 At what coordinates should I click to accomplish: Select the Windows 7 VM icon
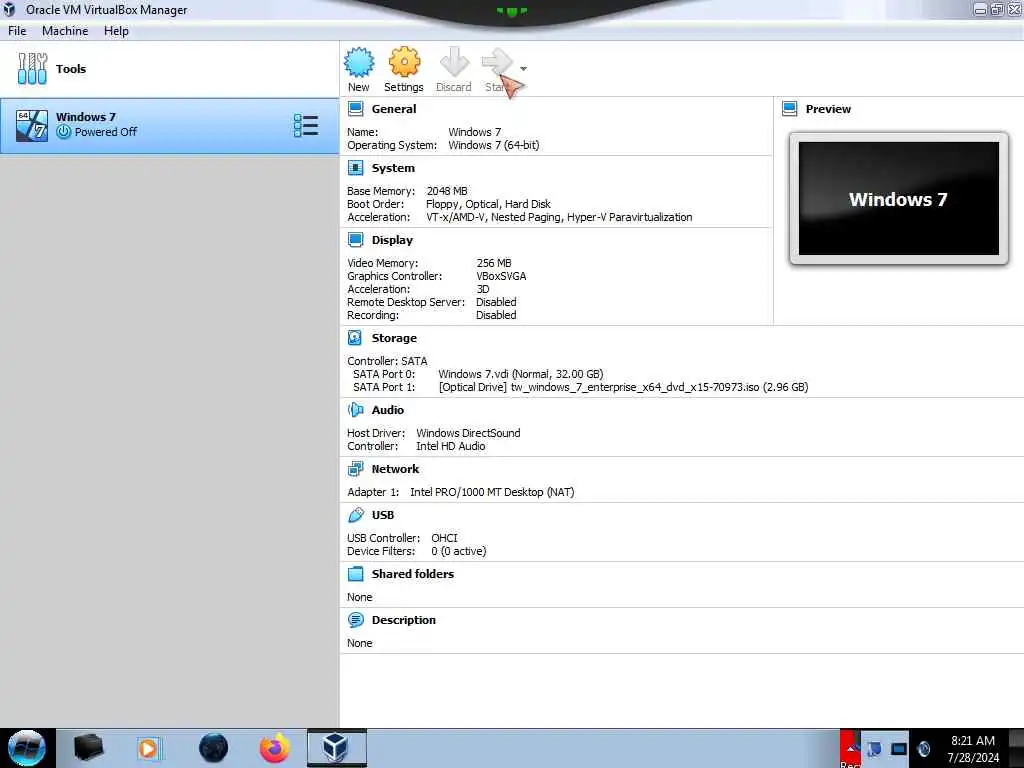tap(32, 125)
